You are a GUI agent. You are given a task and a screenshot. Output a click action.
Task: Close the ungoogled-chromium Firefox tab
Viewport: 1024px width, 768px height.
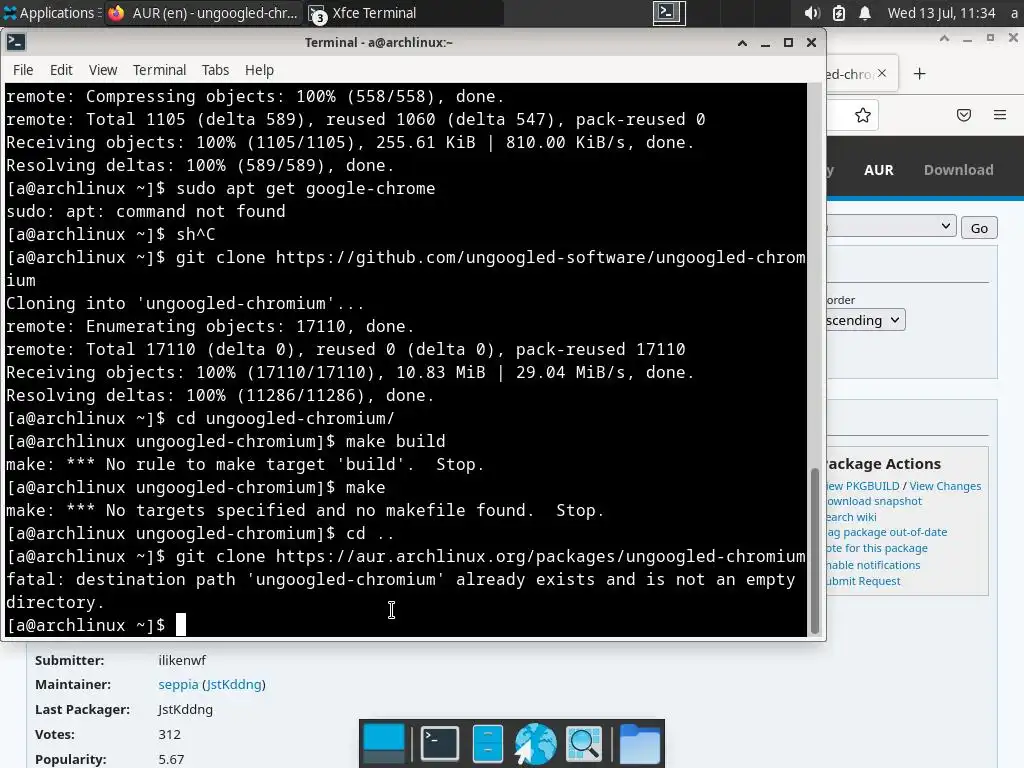pyautogui.click(x=882, y=73)
